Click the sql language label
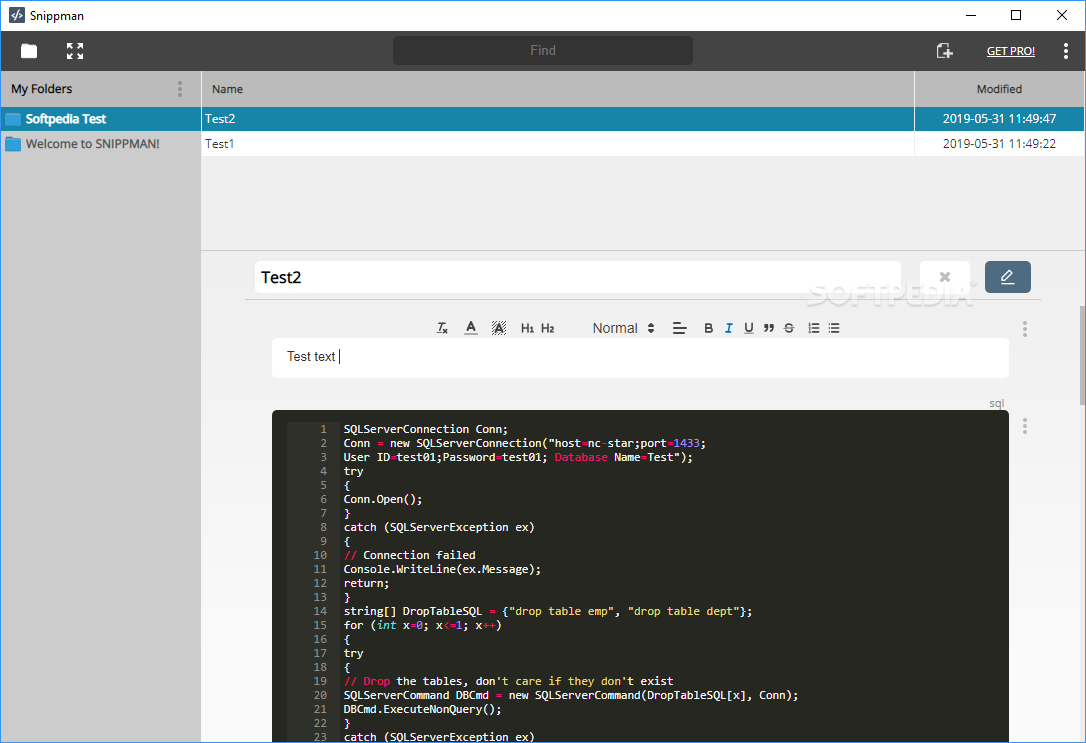1086x743 pixels. click(997, 403)
